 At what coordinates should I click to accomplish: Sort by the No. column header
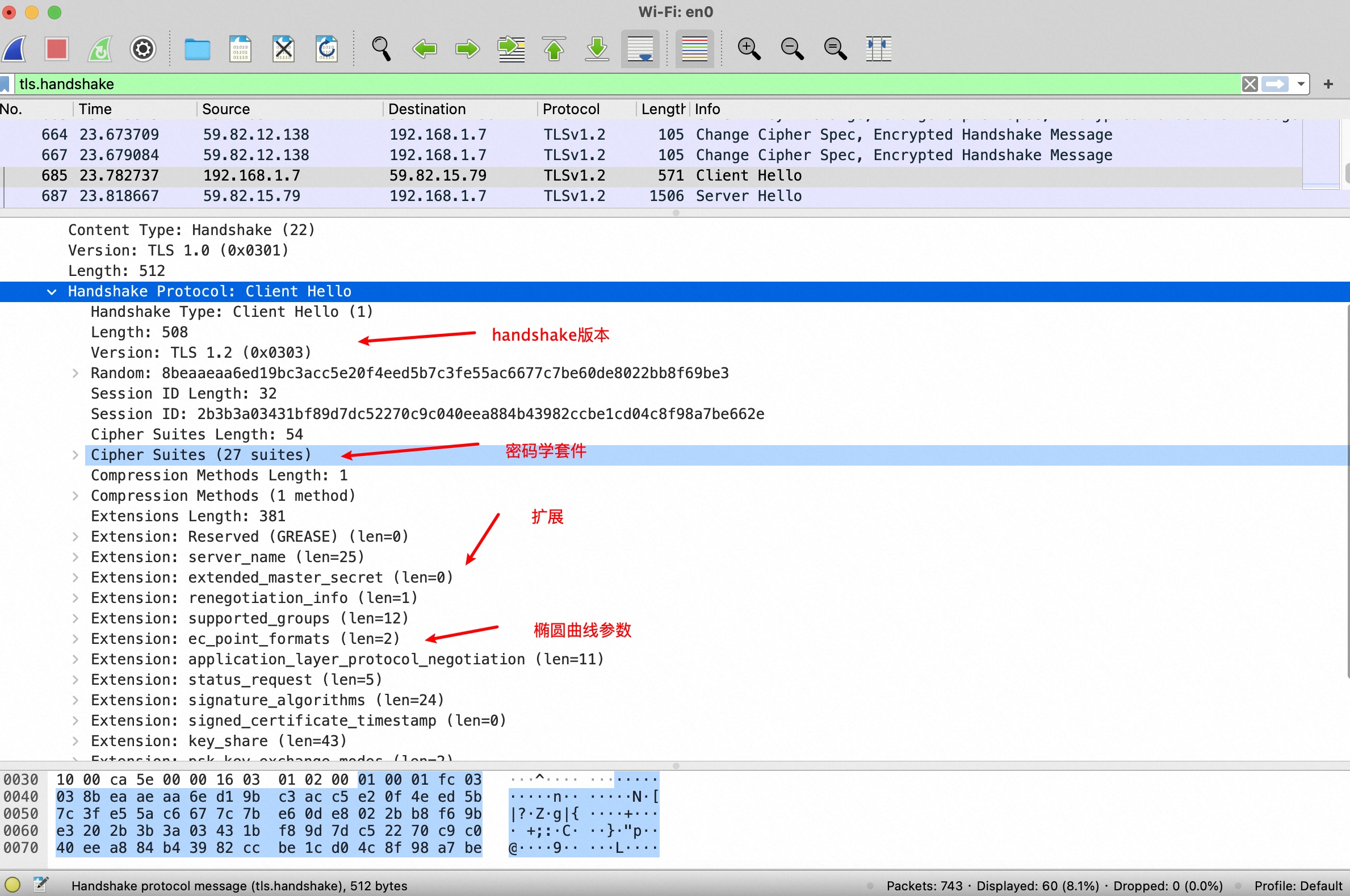[x=35, y=109]
